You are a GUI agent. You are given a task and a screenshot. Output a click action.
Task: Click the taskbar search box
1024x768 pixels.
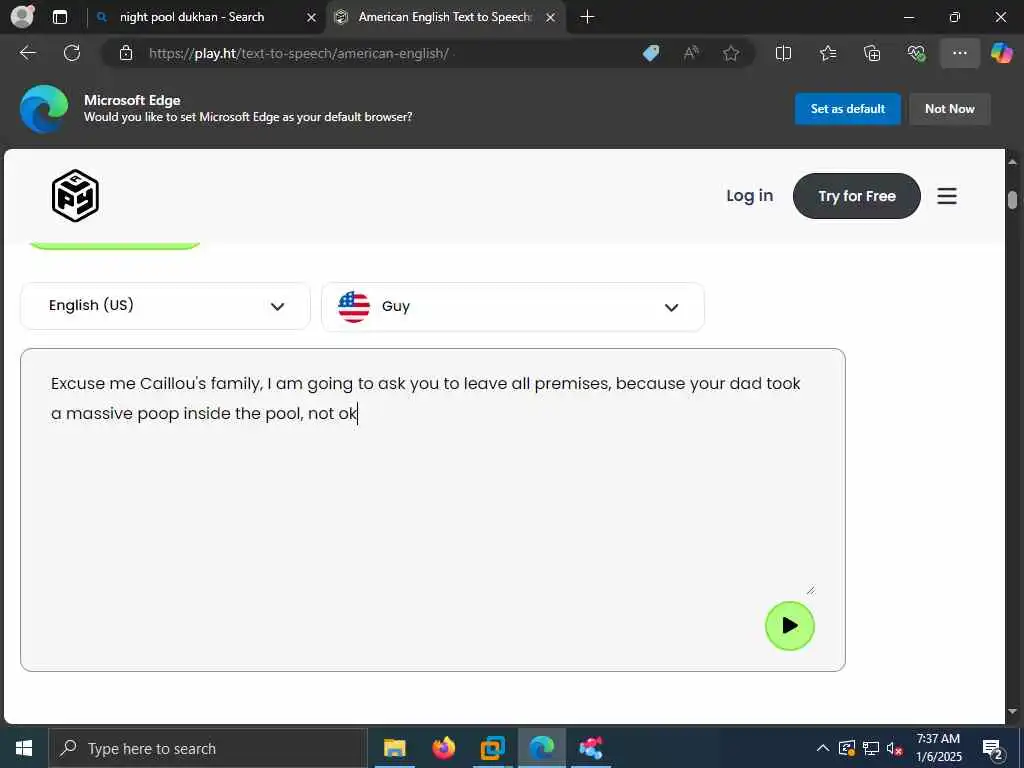(x=208, y=748)
